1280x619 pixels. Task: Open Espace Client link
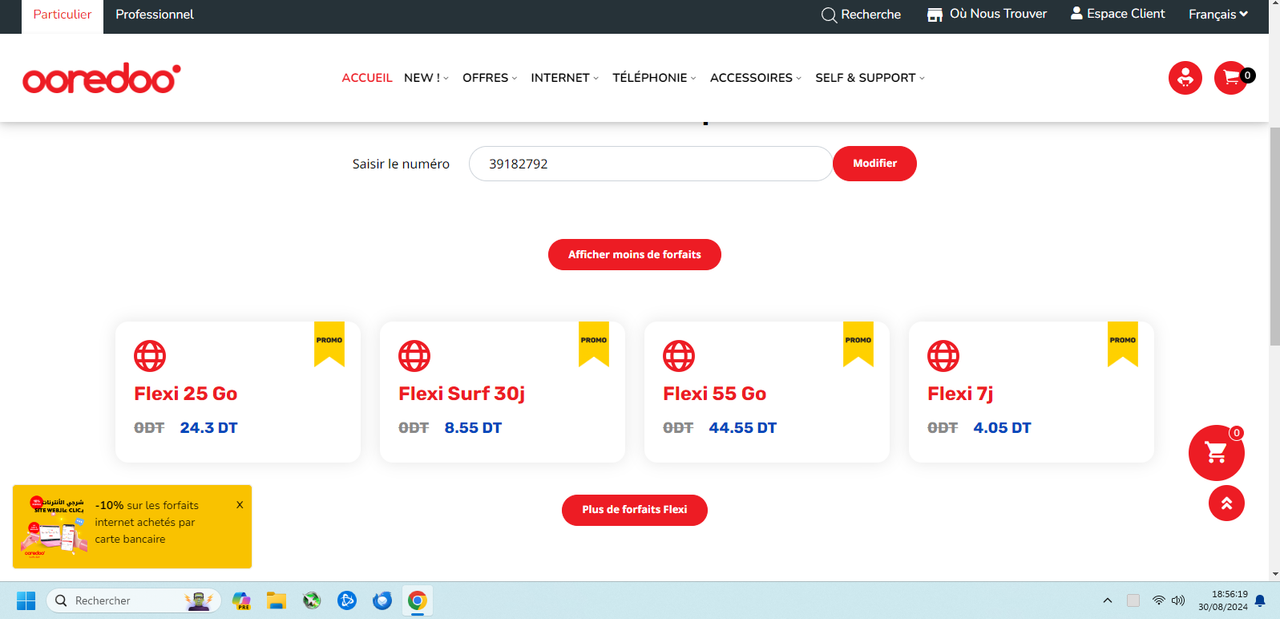point(1118,14)
